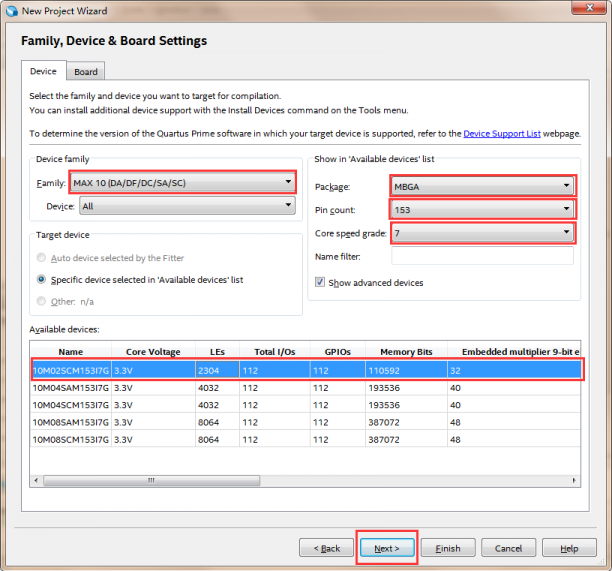The image size is (612, 571).
Task: Open the Family dropdown showing MAX 10
Action: pos(183,183)
